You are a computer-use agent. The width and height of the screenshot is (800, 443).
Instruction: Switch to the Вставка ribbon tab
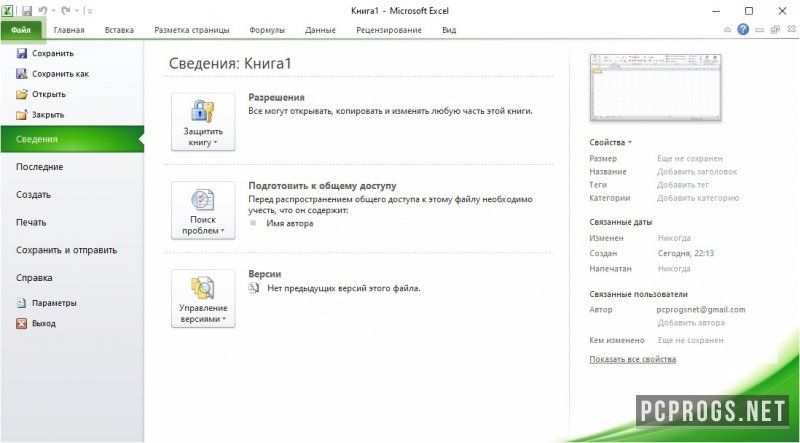119,30
